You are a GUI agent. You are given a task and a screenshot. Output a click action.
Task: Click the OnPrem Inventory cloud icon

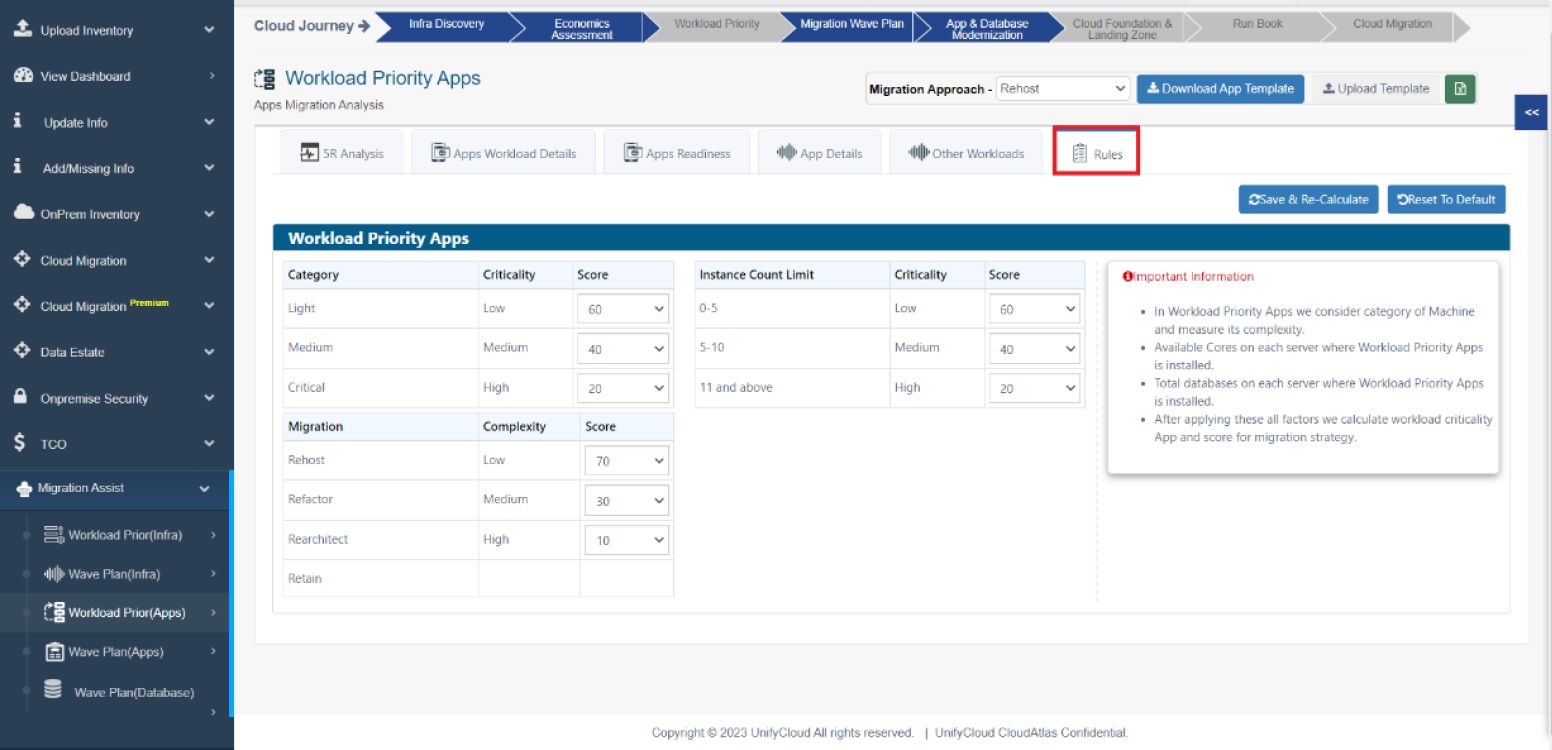point(22,213)
